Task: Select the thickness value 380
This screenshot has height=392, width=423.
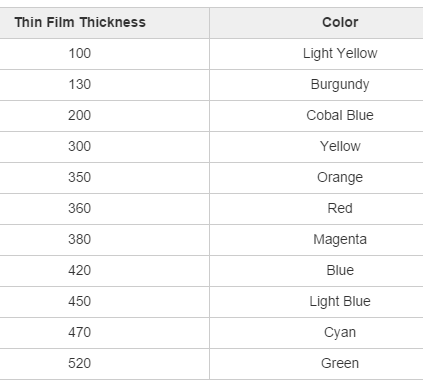Action: click(x=80, y=239)
